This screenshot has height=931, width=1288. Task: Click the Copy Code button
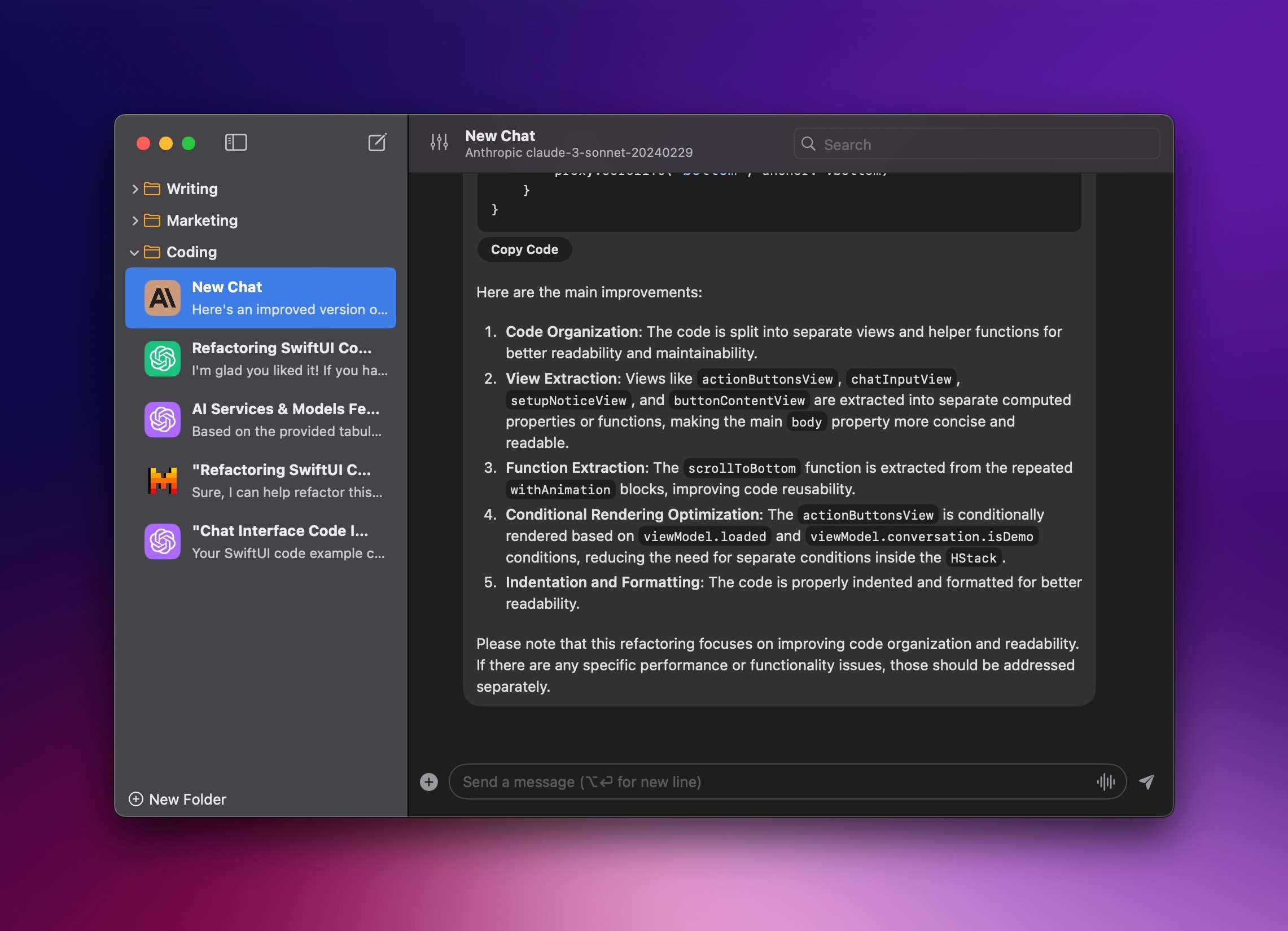tap(523, 249)
